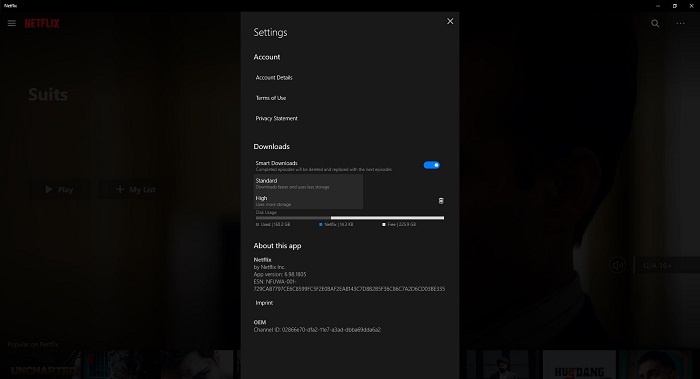Open the Privacy Statement link
This screenshot has width=700, height=379.
click(x=276, y=118)
